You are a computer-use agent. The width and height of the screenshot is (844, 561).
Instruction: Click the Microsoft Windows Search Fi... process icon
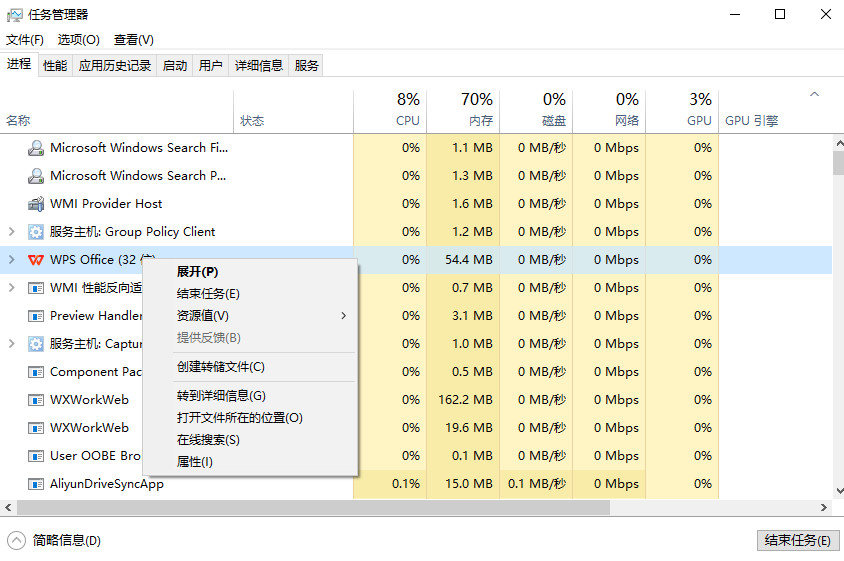pyautogui.click(x=36, y=148)
